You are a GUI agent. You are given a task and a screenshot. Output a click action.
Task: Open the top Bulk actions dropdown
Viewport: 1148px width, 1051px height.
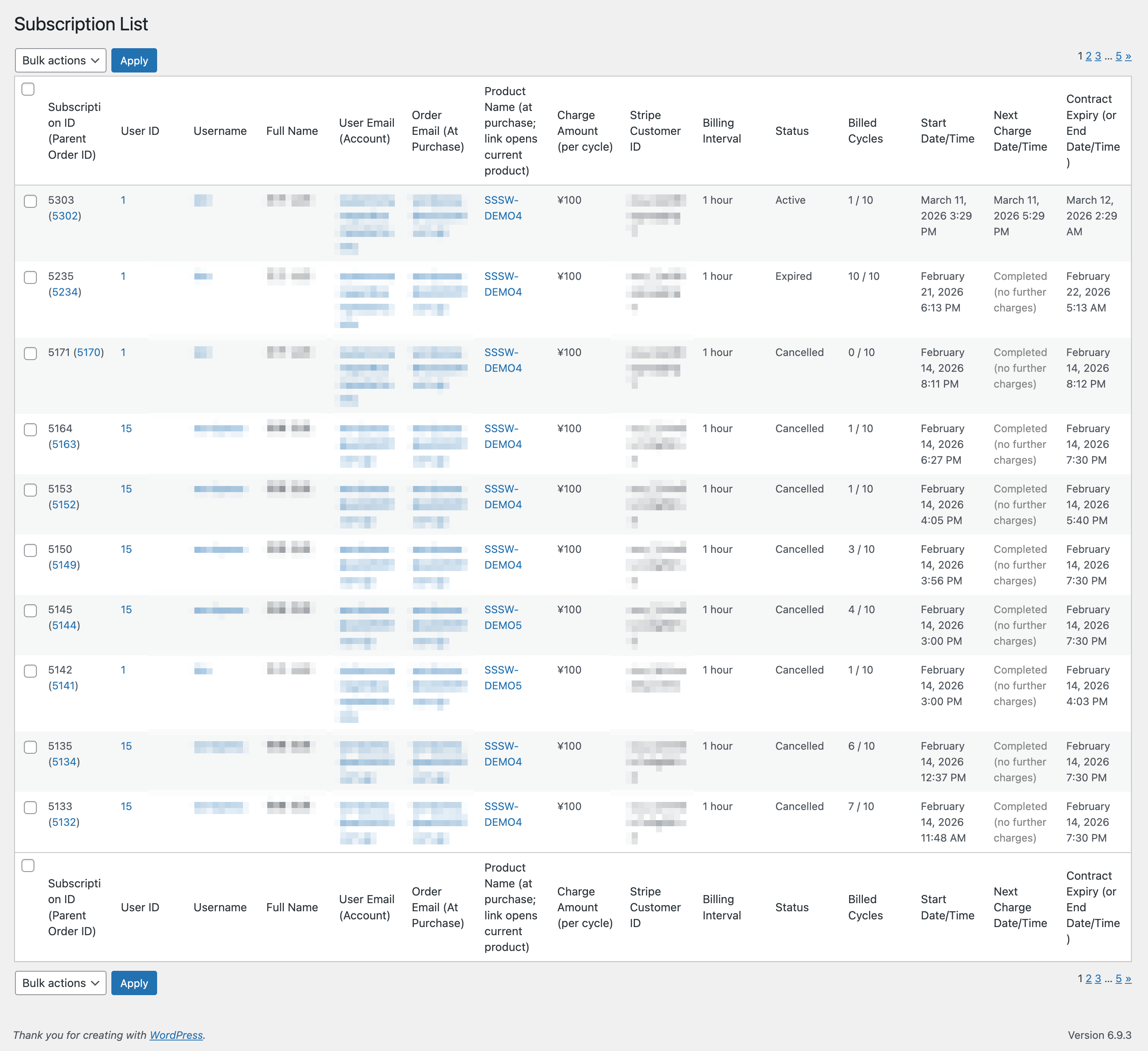pyautogui.click(x=60, y=60)
